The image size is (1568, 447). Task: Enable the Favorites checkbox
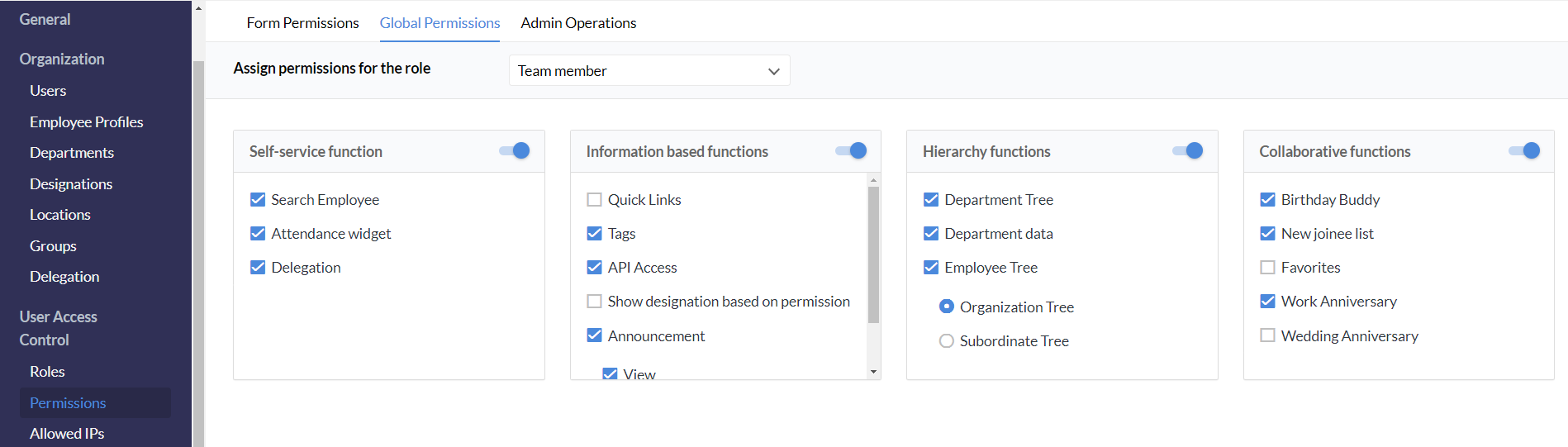pos(1267,268)
